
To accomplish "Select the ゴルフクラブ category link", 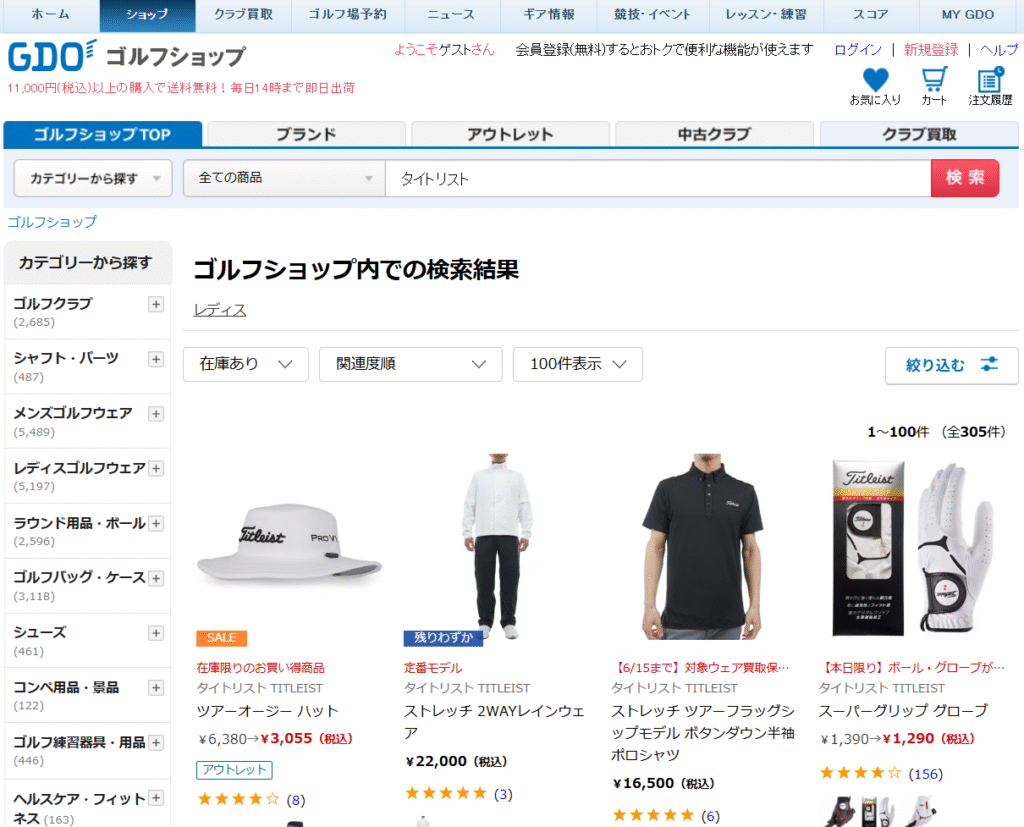I will (53, 304).
